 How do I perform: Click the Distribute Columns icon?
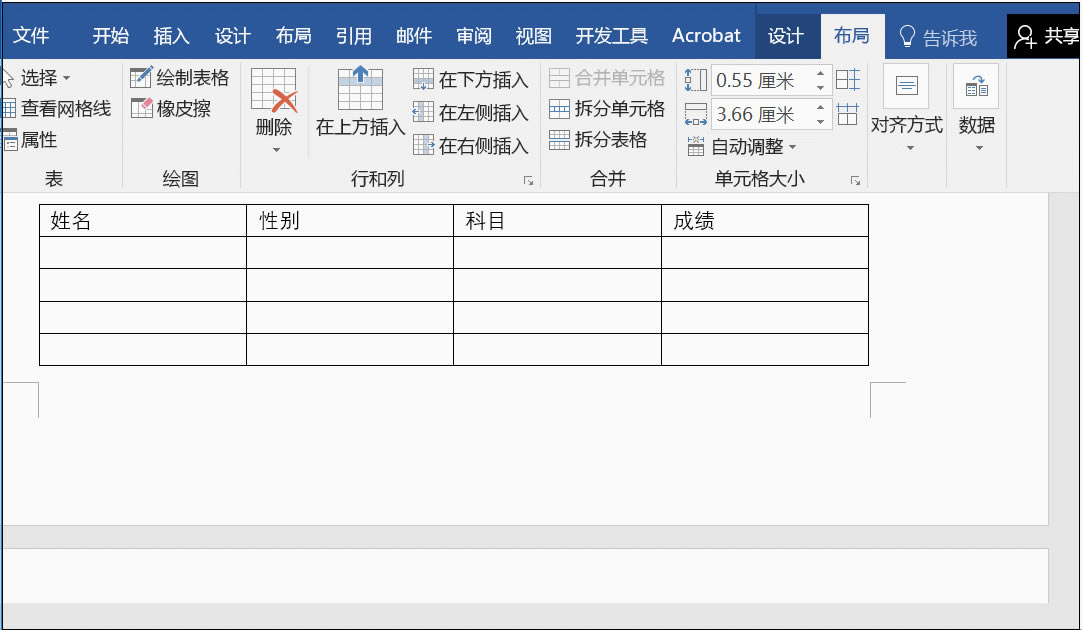point(847,114)
